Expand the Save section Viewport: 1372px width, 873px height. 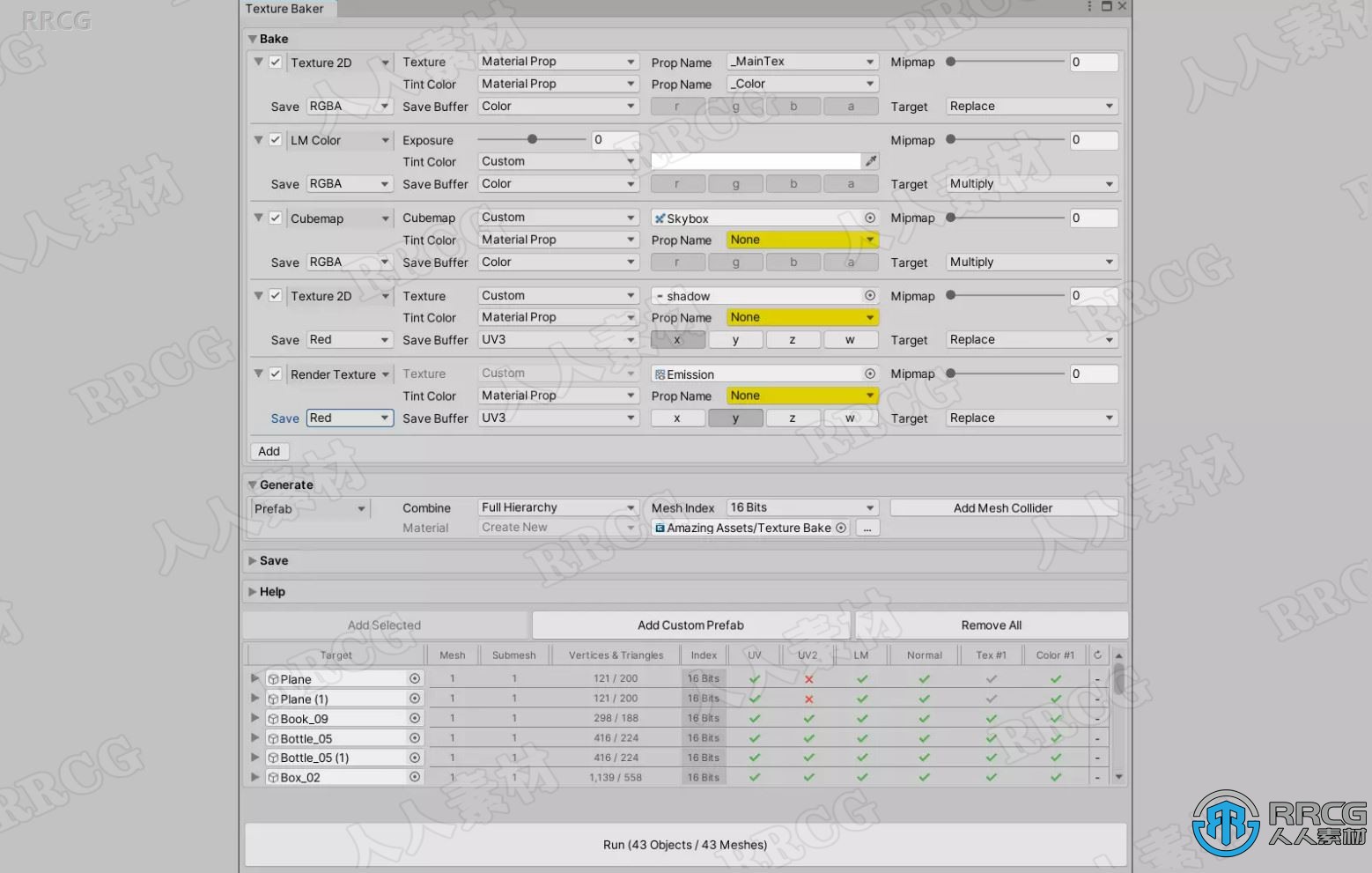pyautogui.click(x=253, y=560)
